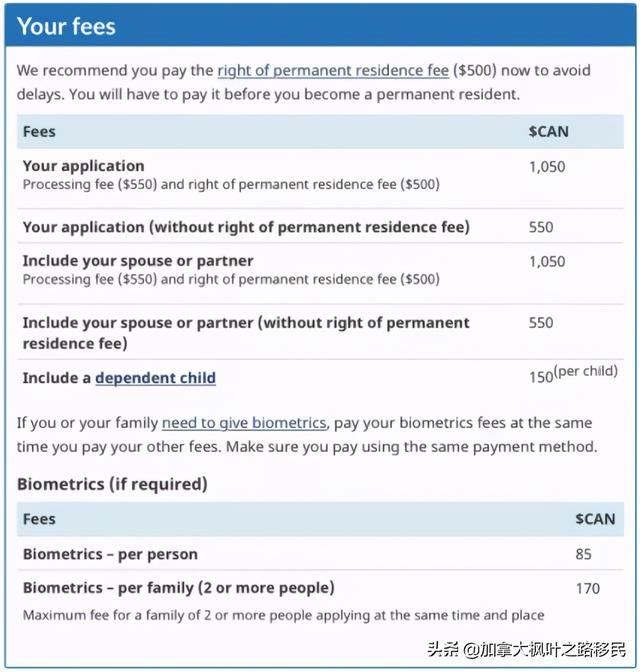The image size is (640, 672).
Task: Click the $CAN header in the biometrics table
Action: click(x=595, y=519)
